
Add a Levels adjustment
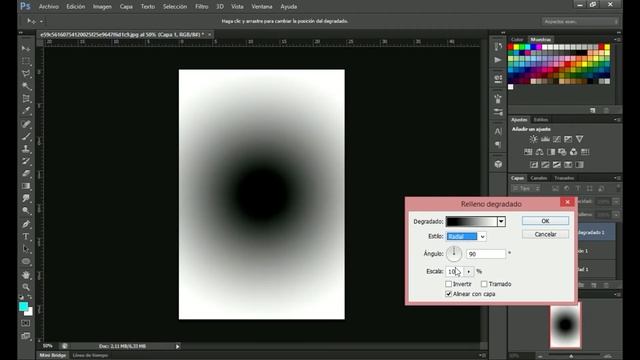545,139
